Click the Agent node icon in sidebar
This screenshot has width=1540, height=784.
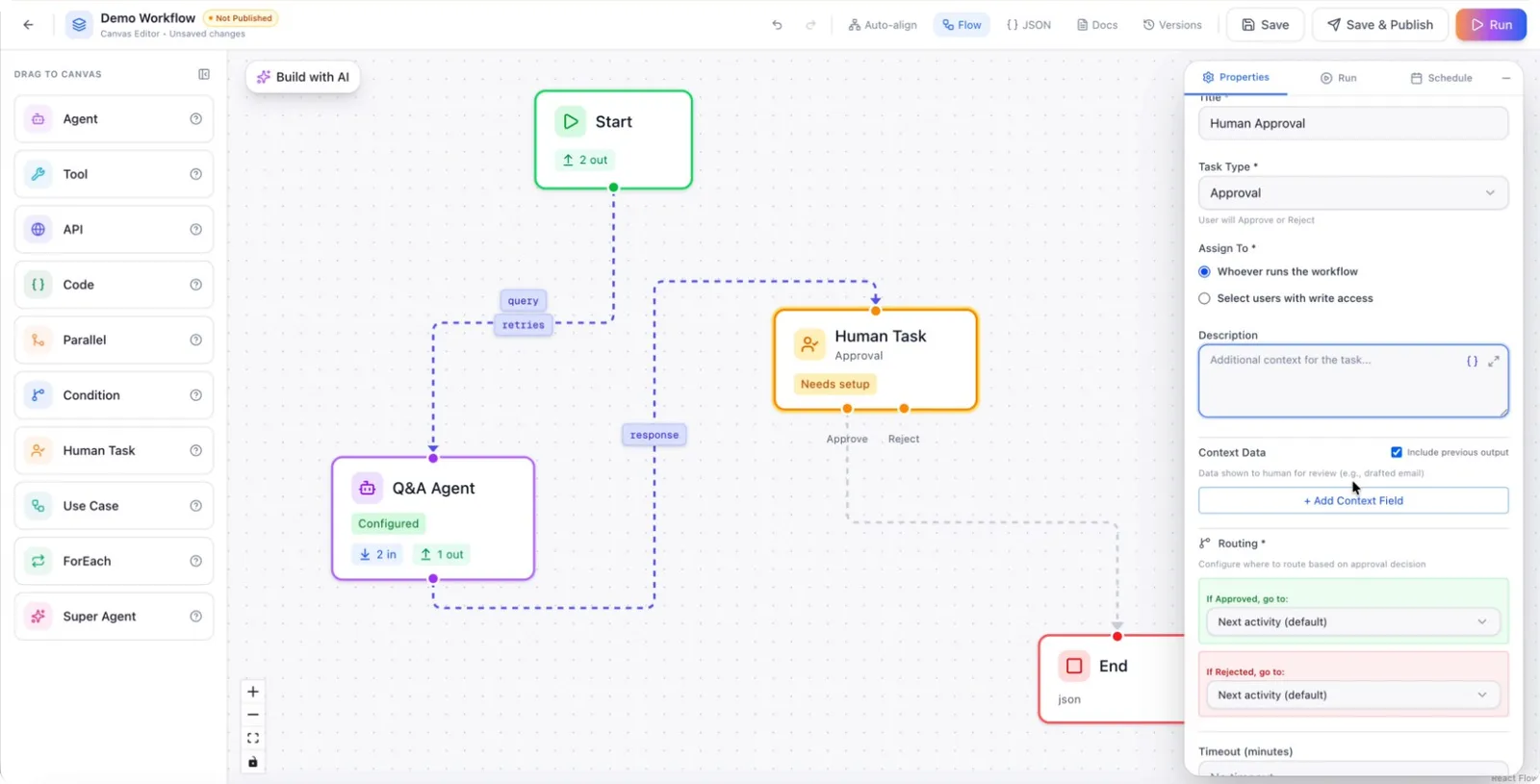pos(38,119)
